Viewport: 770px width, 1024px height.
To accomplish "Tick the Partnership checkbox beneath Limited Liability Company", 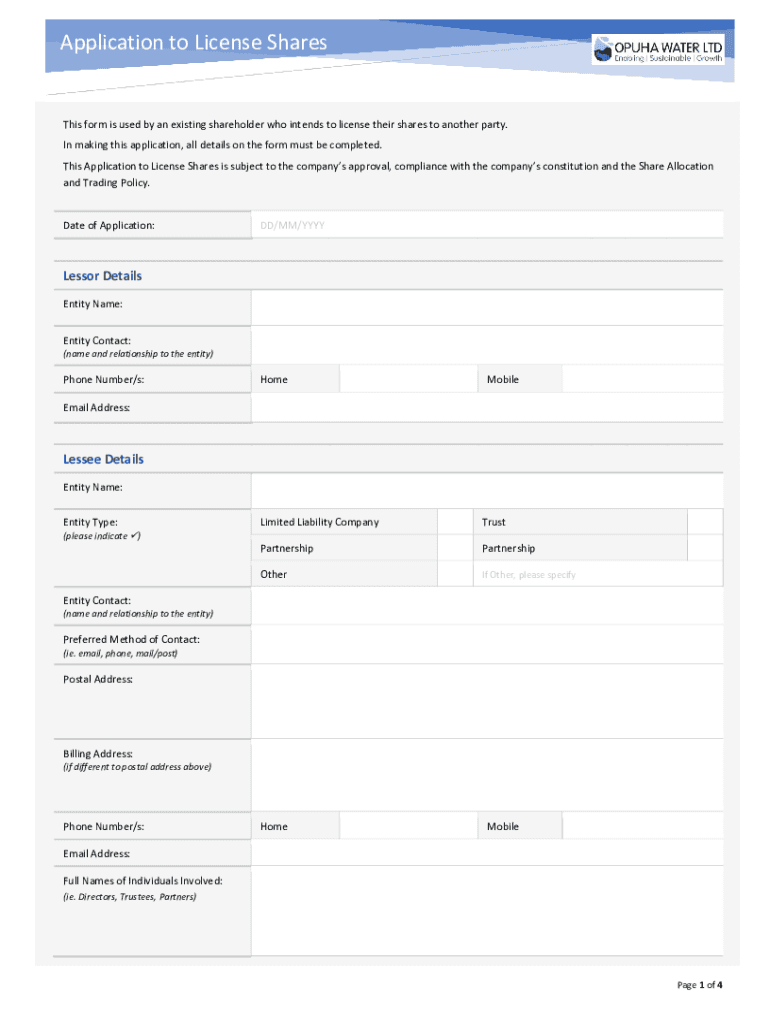I will pyautogui.click(x=454, y=548).
